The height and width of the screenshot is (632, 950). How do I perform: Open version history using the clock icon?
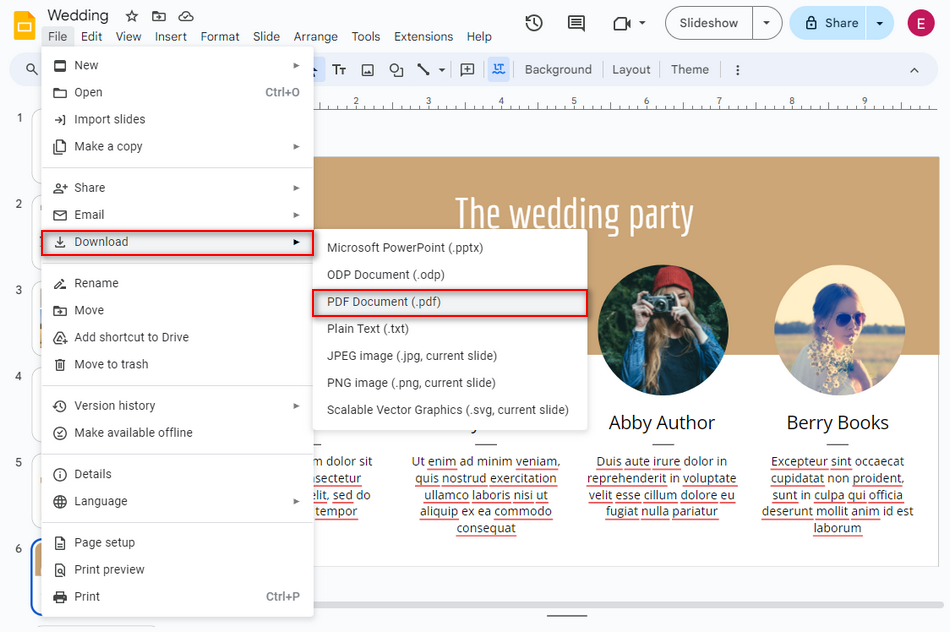(533, 22)
